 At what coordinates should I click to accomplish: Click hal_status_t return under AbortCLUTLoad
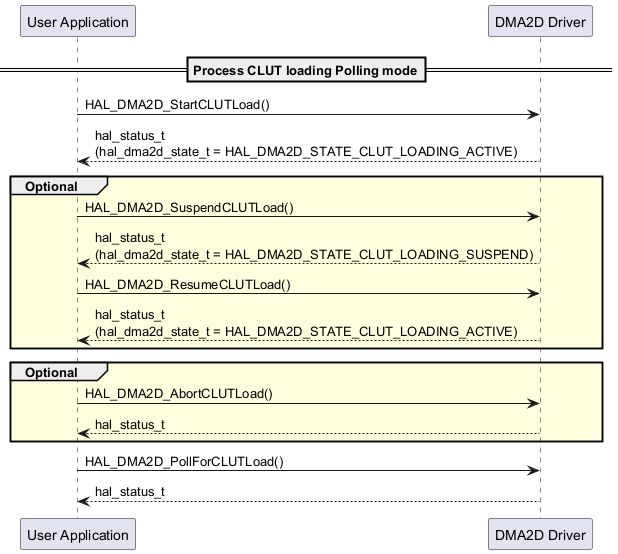(130, 425)
